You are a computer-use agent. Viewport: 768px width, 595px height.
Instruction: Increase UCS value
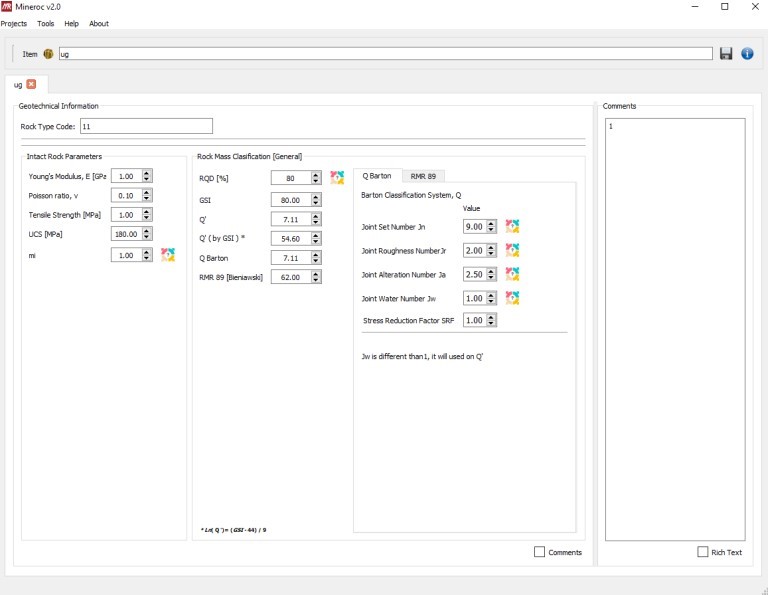coord(146,231)
